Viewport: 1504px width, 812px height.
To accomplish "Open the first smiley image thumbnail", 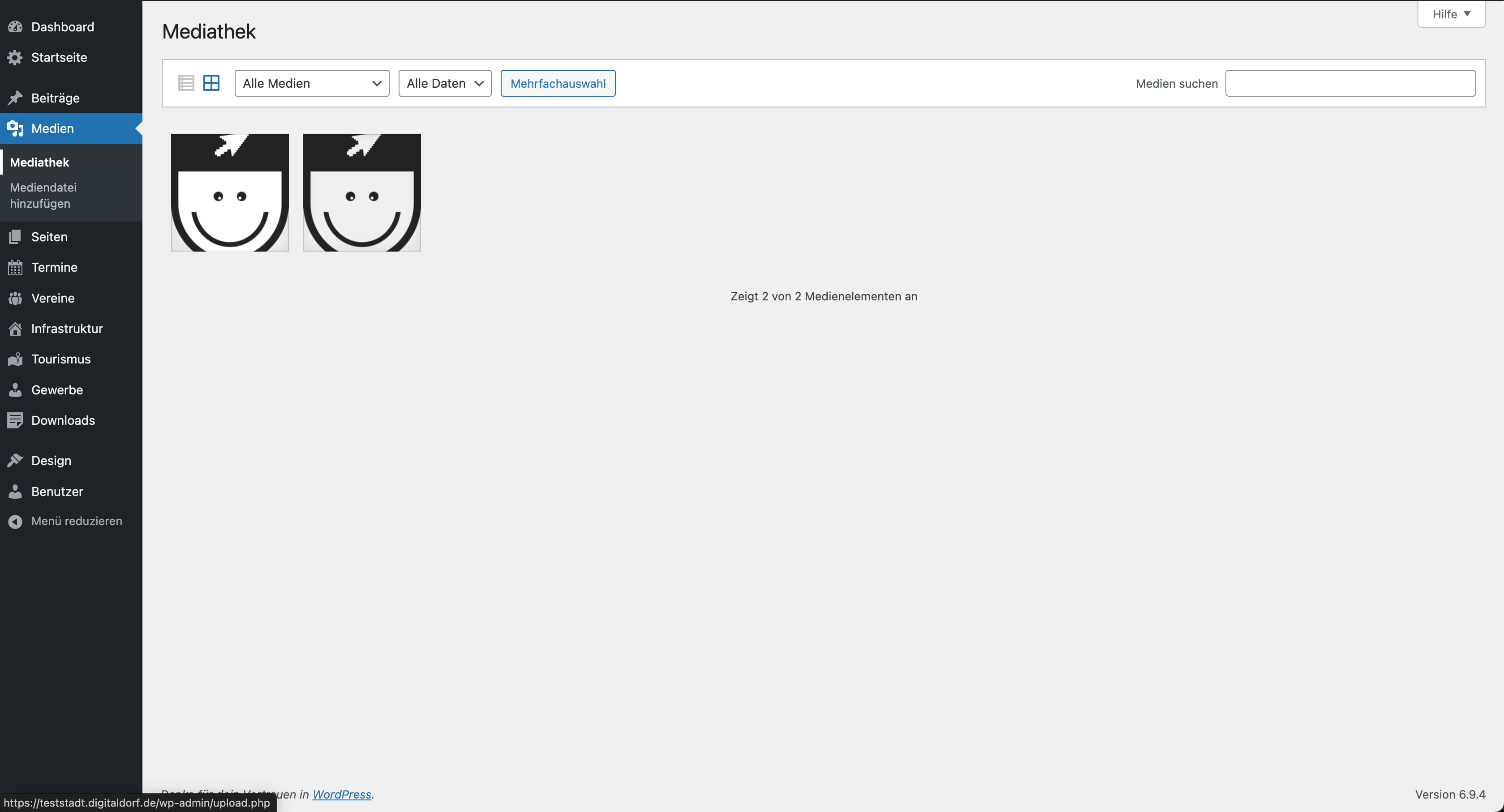I will 230,192.
